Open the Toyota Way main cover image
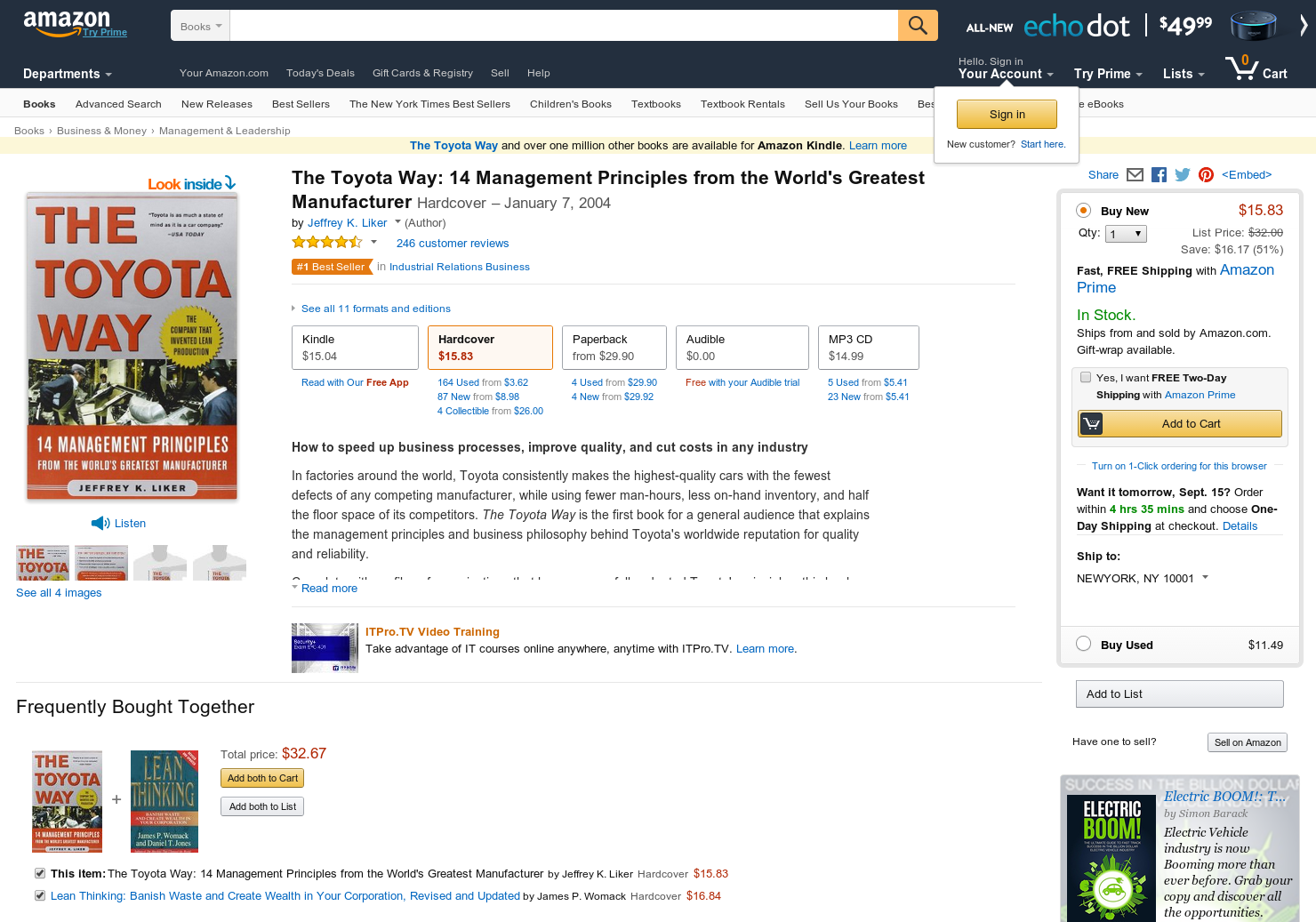Screen dimensions: 1316x922 (x=132, y=347)
